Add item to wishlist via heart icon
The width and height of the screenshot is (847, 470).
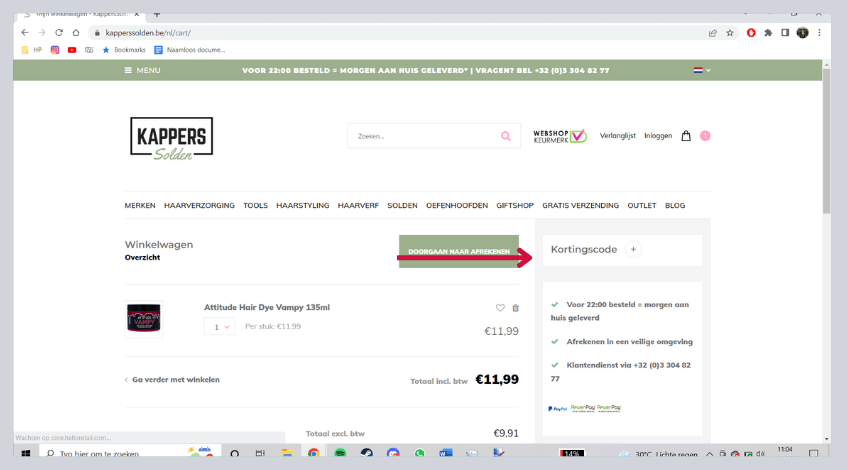click(x=500, y=308)
